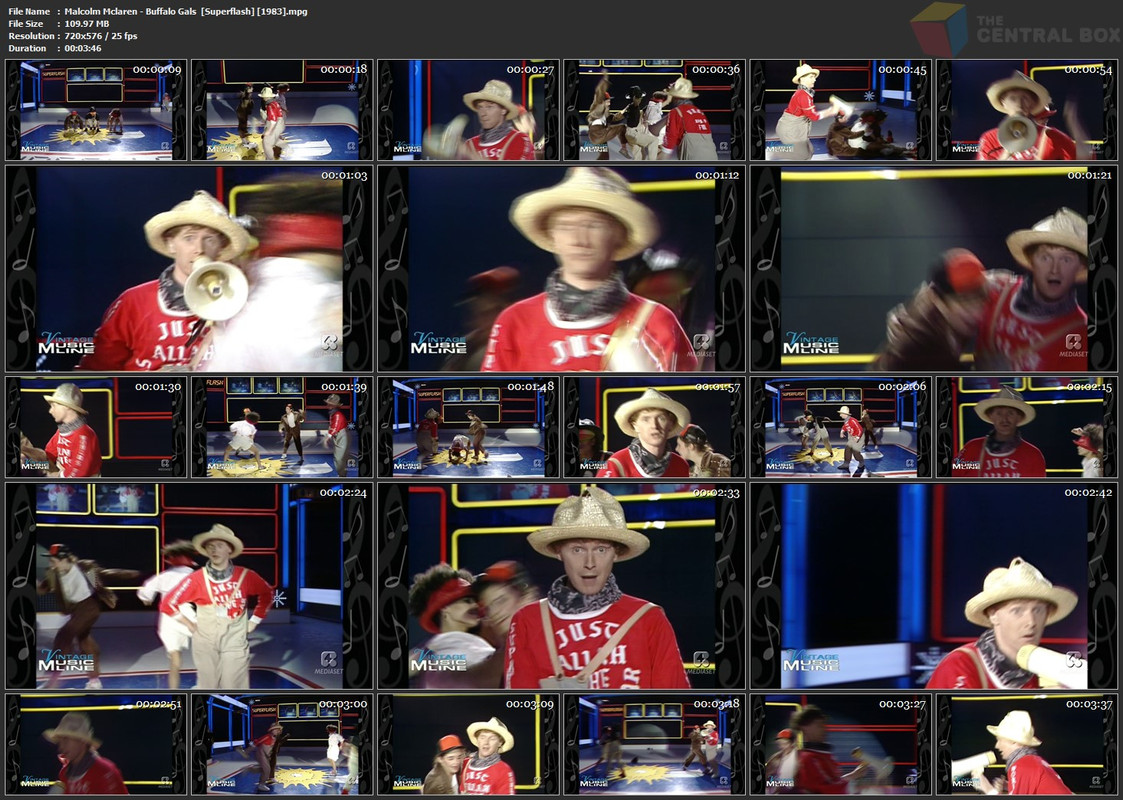Click the Central Box cube logo
This screenshot has height=800, width=1123.
[x=939, y=30]
